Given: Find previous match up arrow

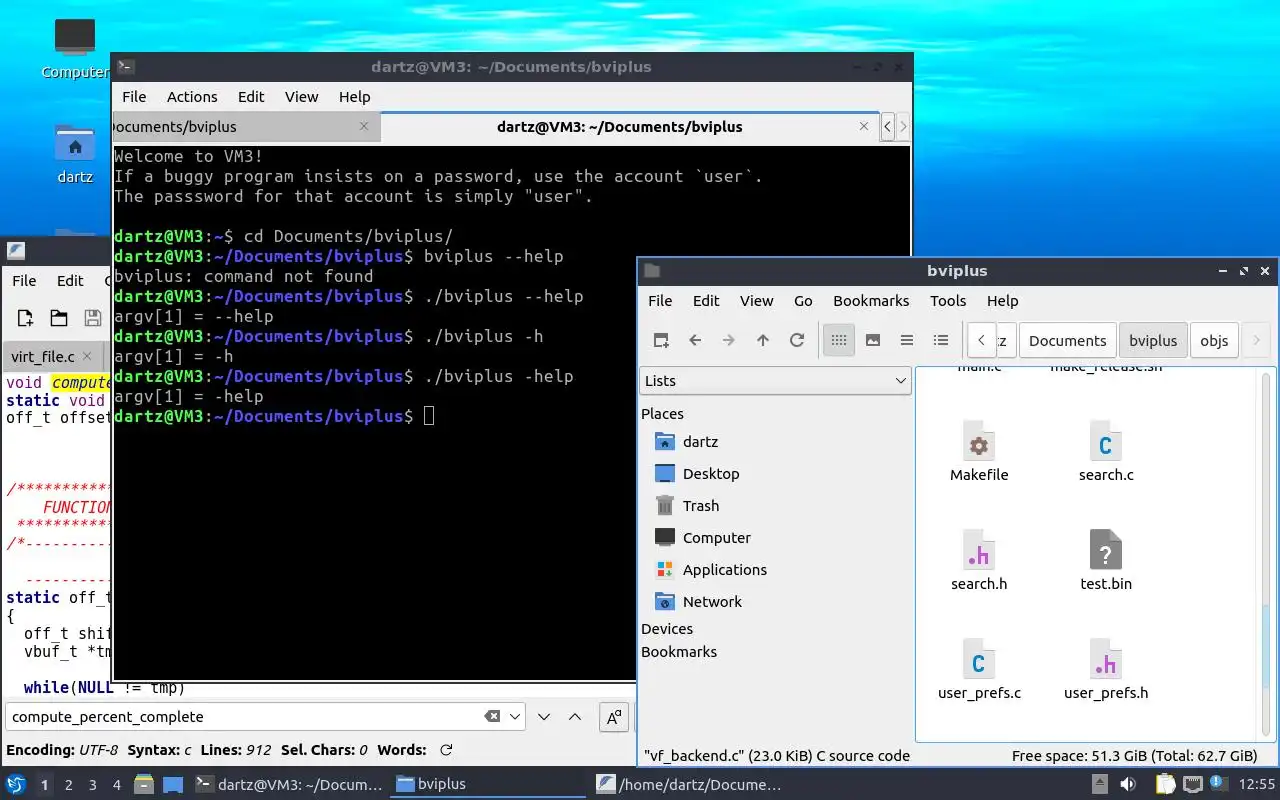Looking at the screenshot, I should tap(575, 716).
